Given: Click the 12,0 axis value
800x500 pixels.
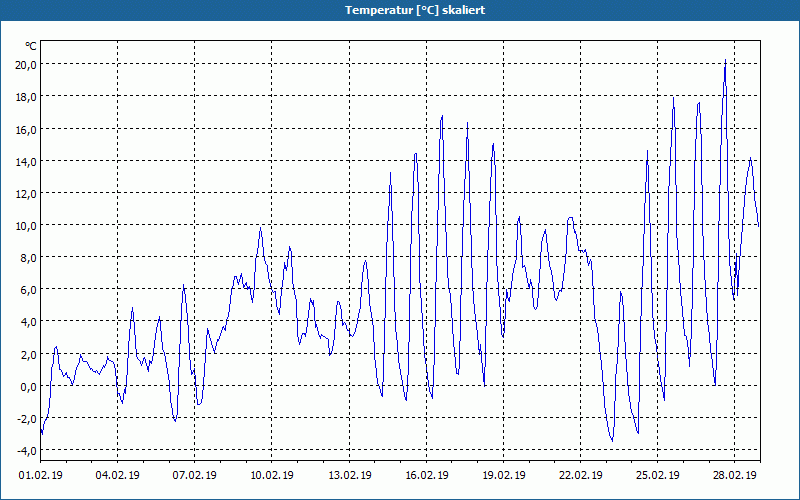Looking at the screenshot, I should [x=26, y=194].
